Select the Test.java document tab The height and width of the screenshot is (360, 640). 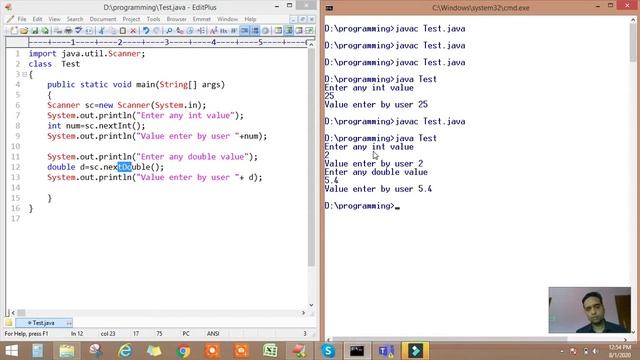[43, 323]
